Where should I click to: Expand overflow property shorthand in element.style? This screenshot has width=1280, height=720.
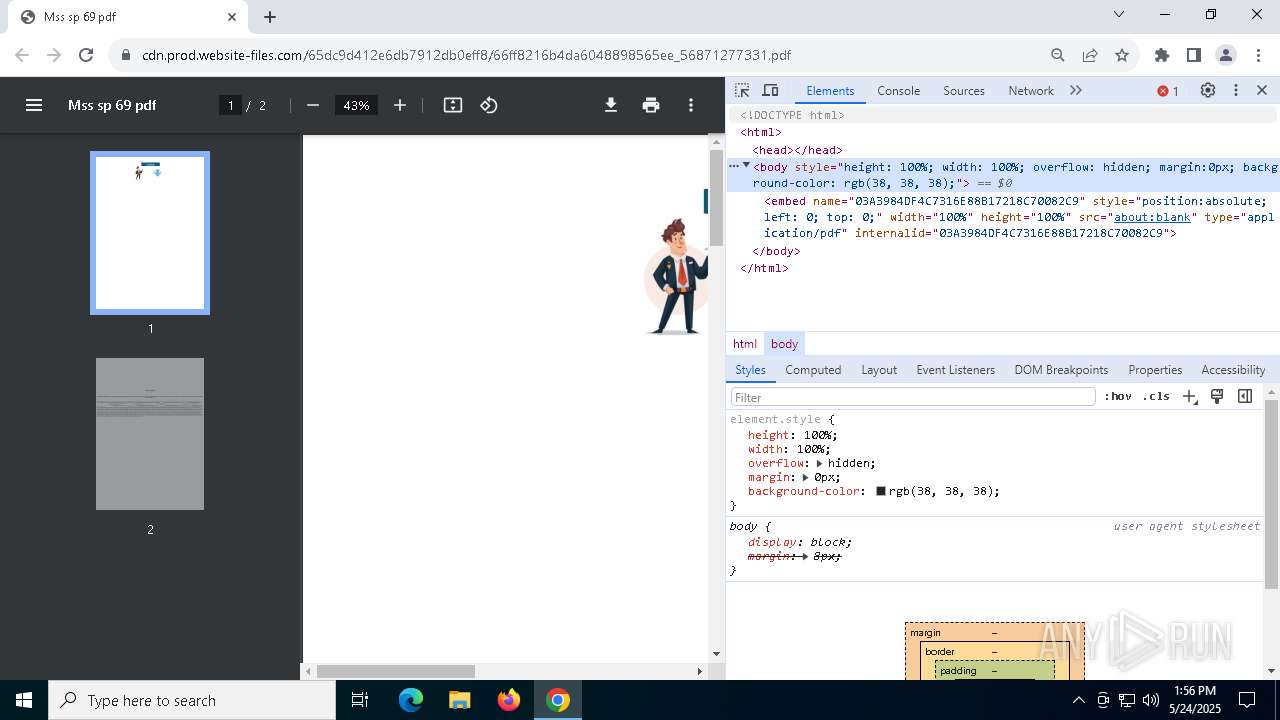tap(819, 463)
